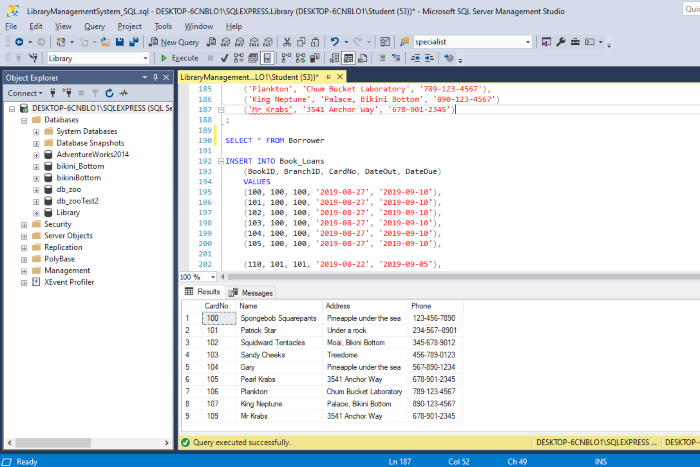Select the db_zooTest2 database

coord(78,201)
